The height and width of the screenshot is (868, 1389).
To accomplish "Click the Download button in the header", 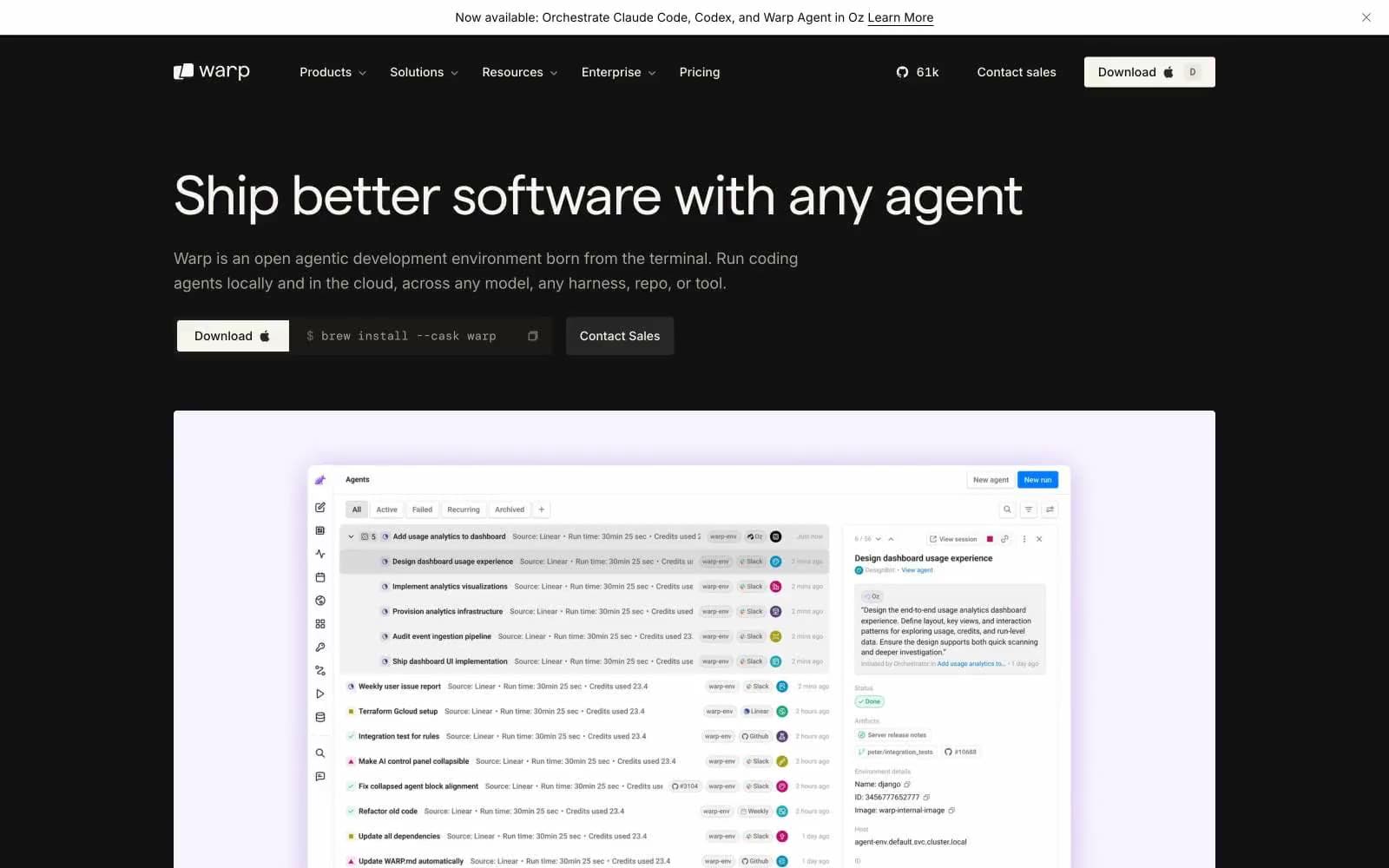I will click(x=1149, y=72).
